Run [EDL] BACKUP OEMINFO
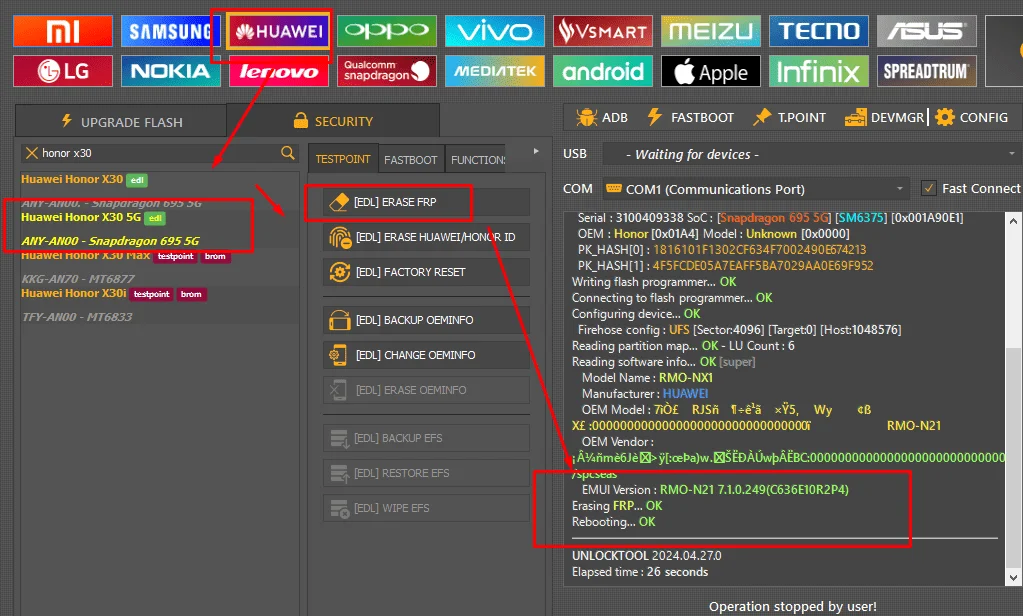The height and width of the screenshot is (616, 1023). (x=426, y=320)
